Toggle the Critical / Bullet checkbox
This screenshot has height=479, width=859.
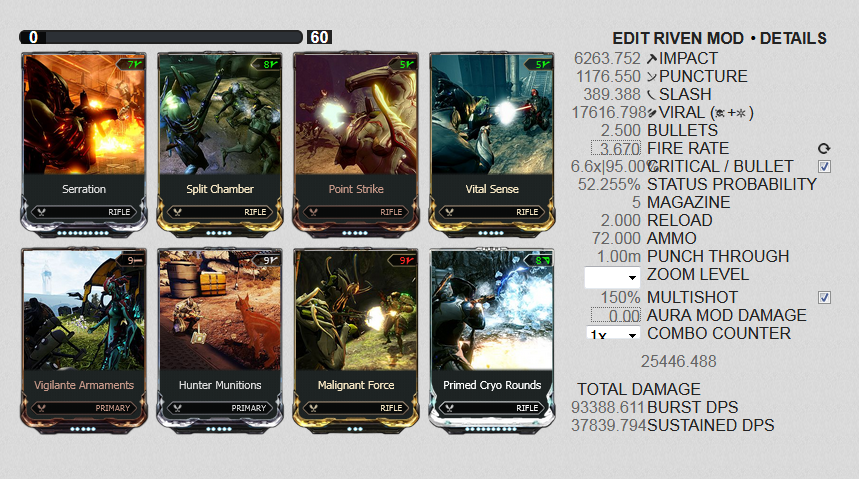pyautogui.click(x=824, y=167)
